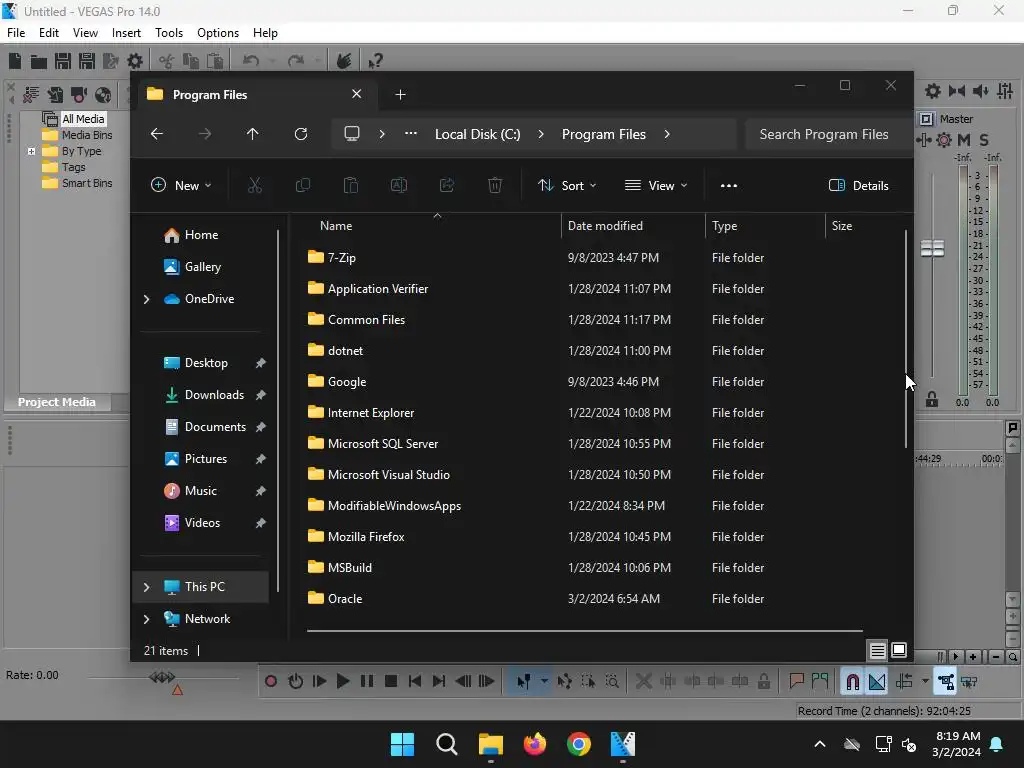Image resolution: width=1024 pixels, height=768 pixels.
Task: Click the playback Rate scrub slider
Action: [163, 678]
